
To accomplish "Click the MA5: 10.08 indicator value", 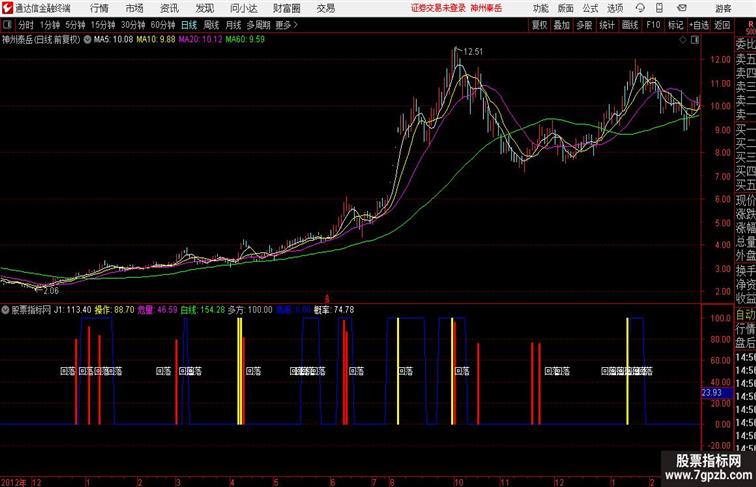I will (113, 40).
